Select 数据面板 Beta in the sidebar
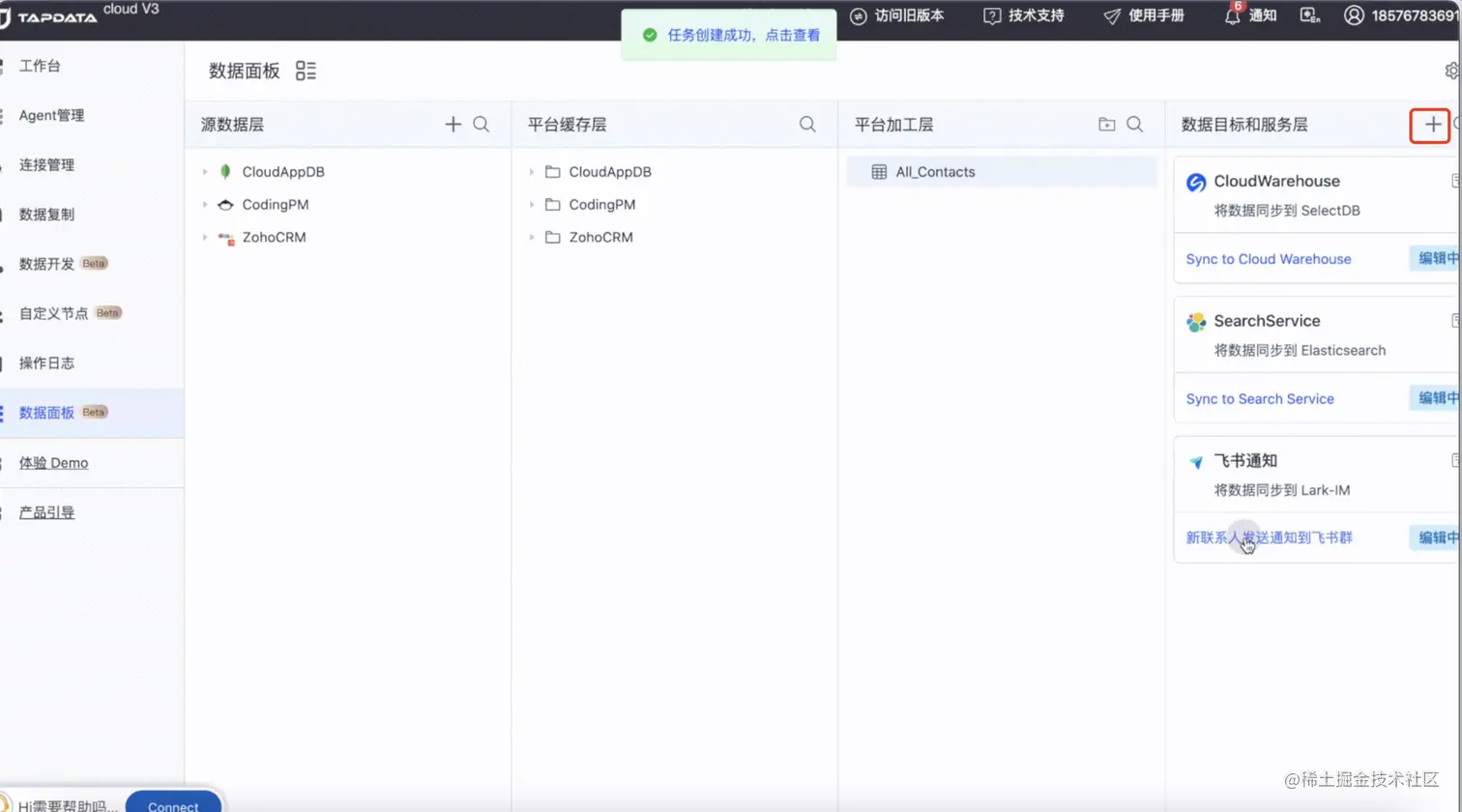 tap(92, 413)
